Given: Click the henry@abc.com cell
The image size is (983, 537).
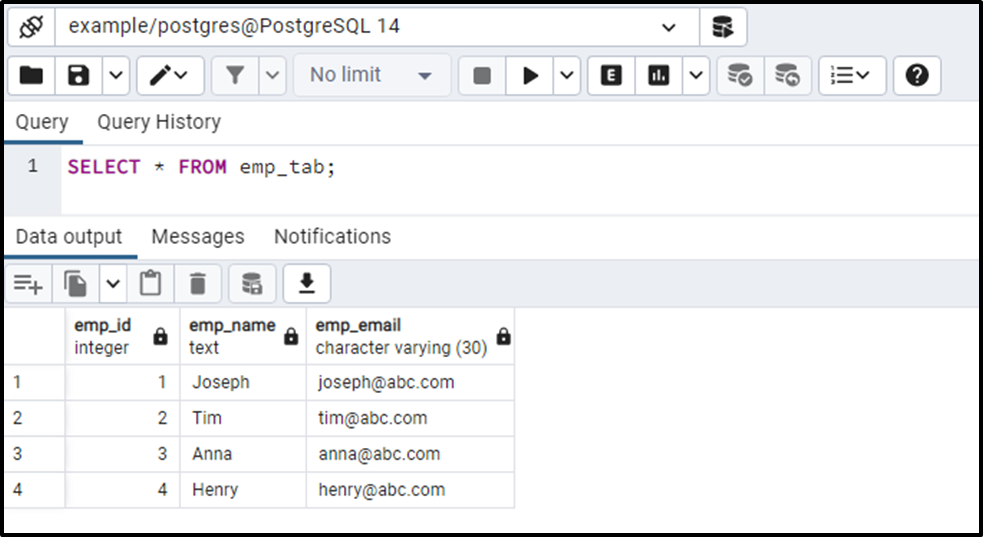Looking at the screenshot, I should click(x=410, y=490).
